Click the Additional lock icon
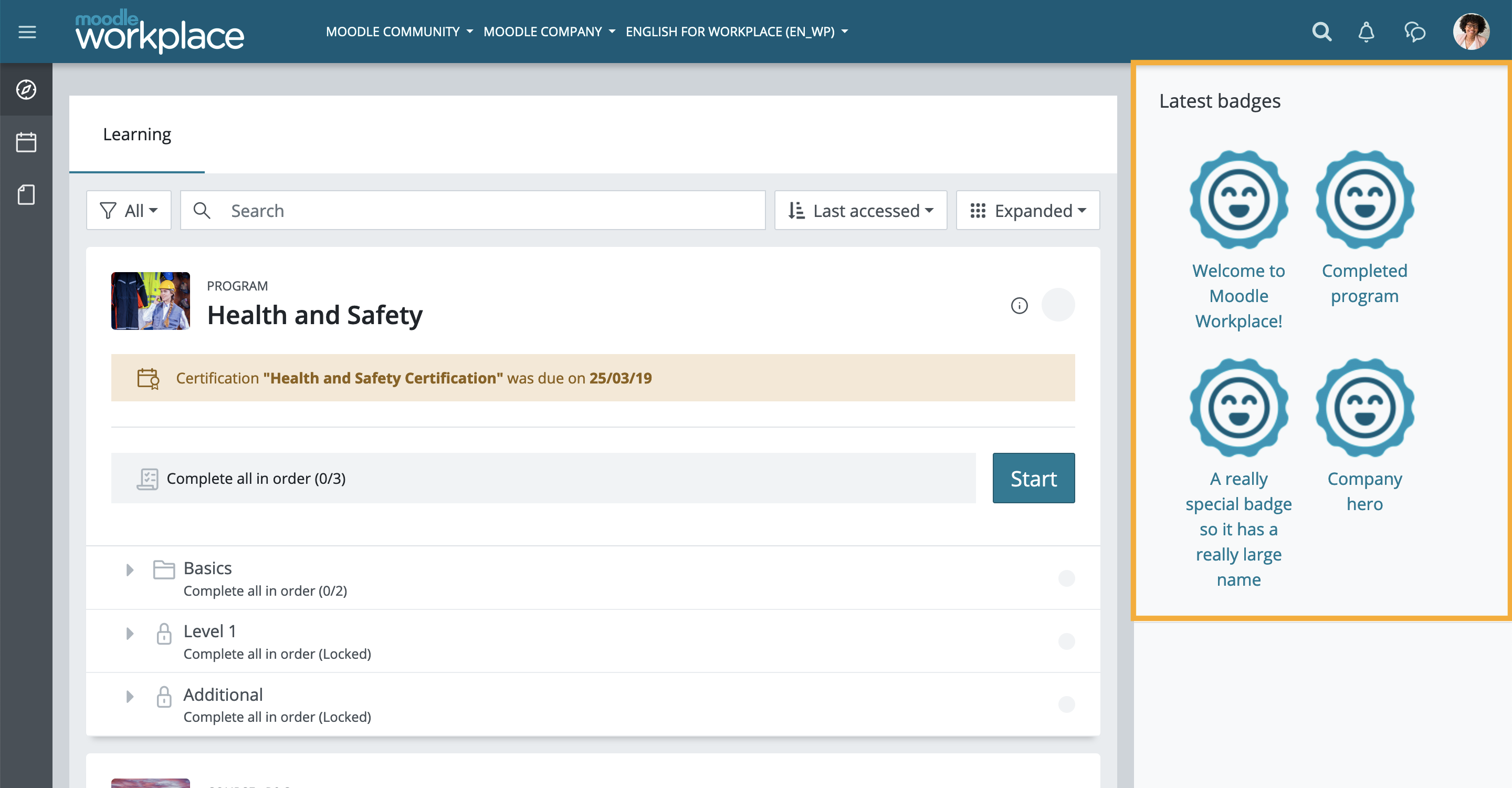The image size is (1512, 788). tap(164, 697)
